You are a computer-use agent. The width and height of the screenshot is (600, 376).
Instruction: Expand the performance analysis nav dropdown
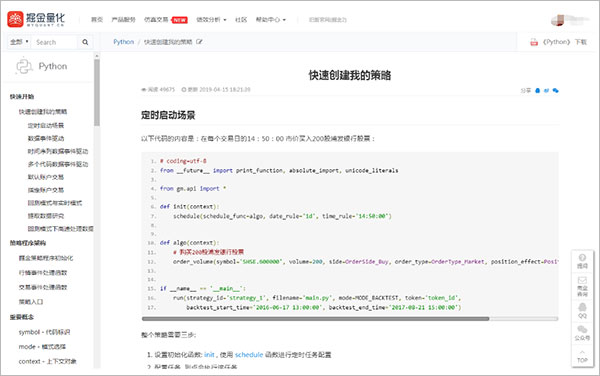click(211, 20)
